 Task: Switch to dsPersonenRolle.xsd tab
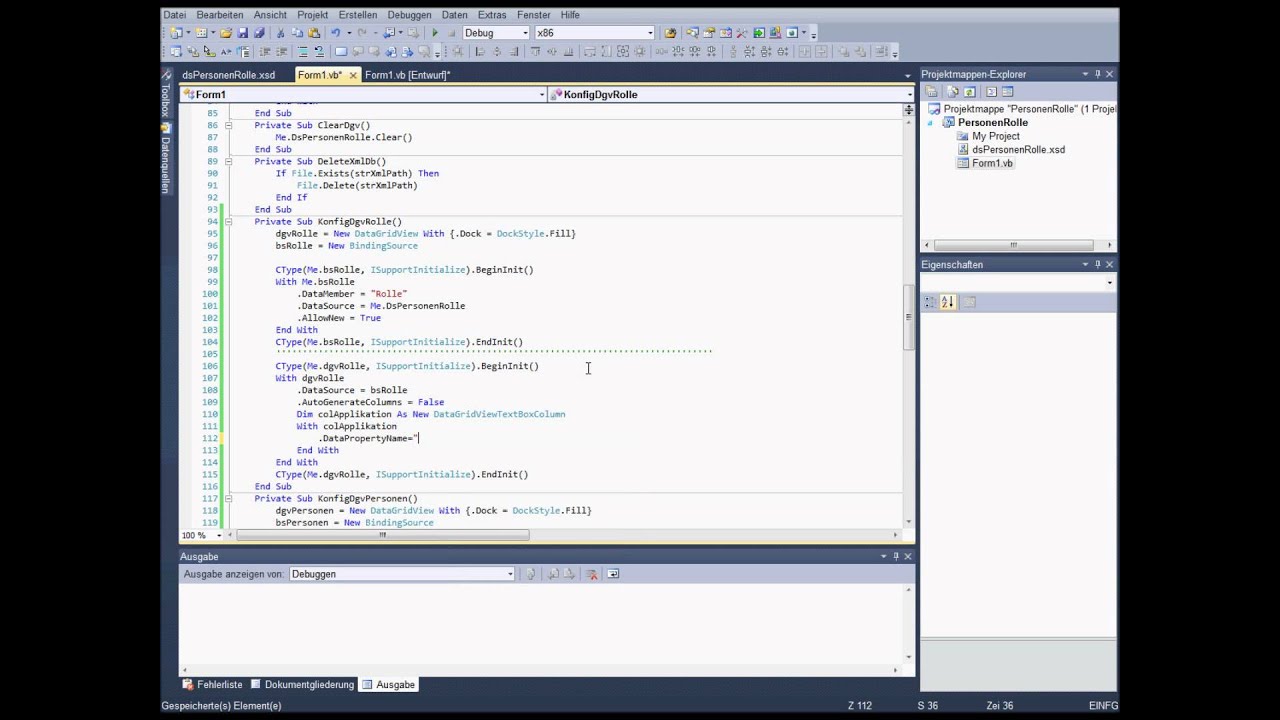coord(228,75)
